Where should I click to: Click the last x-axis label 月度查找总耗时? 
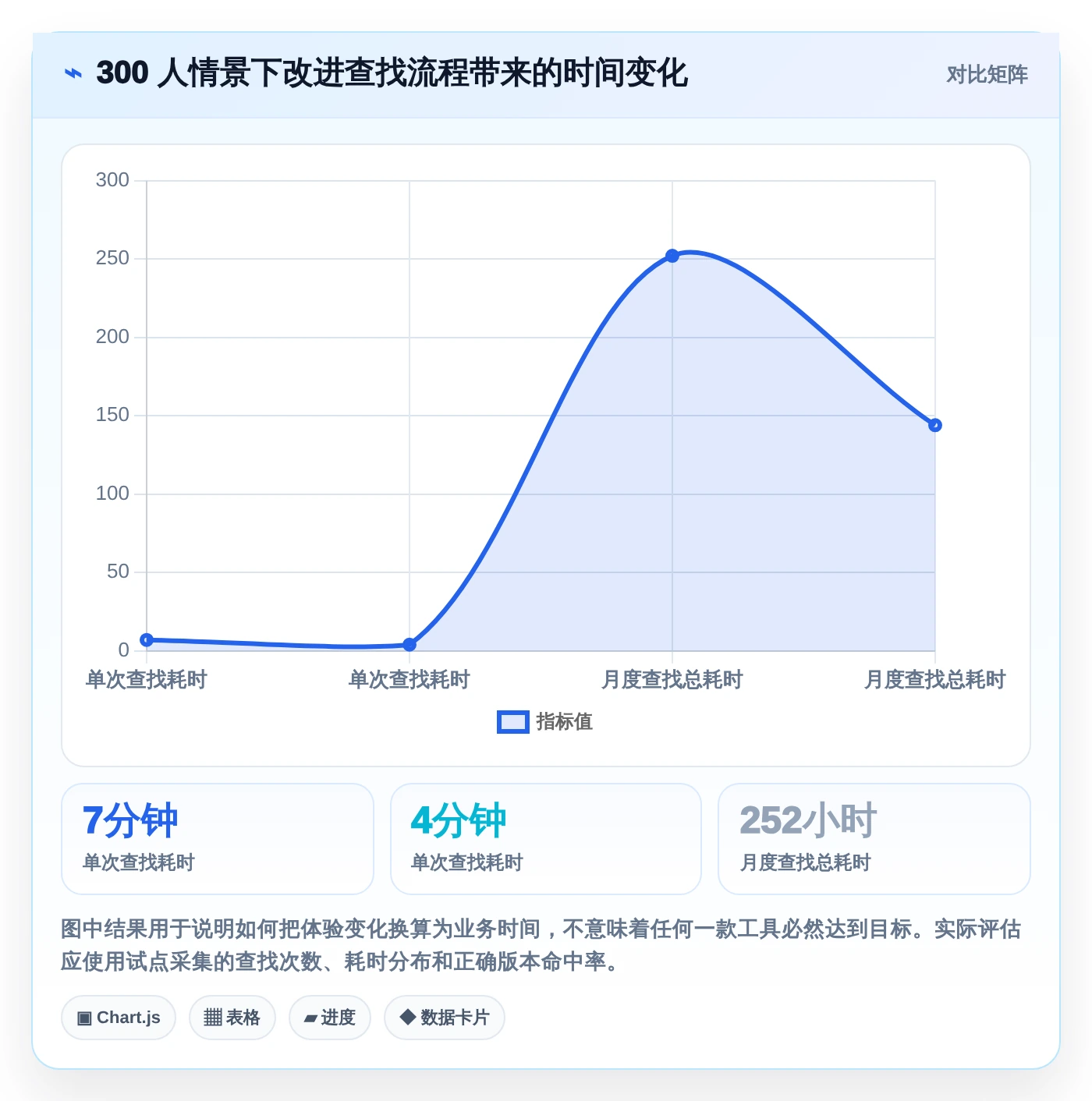pos(935,680)
